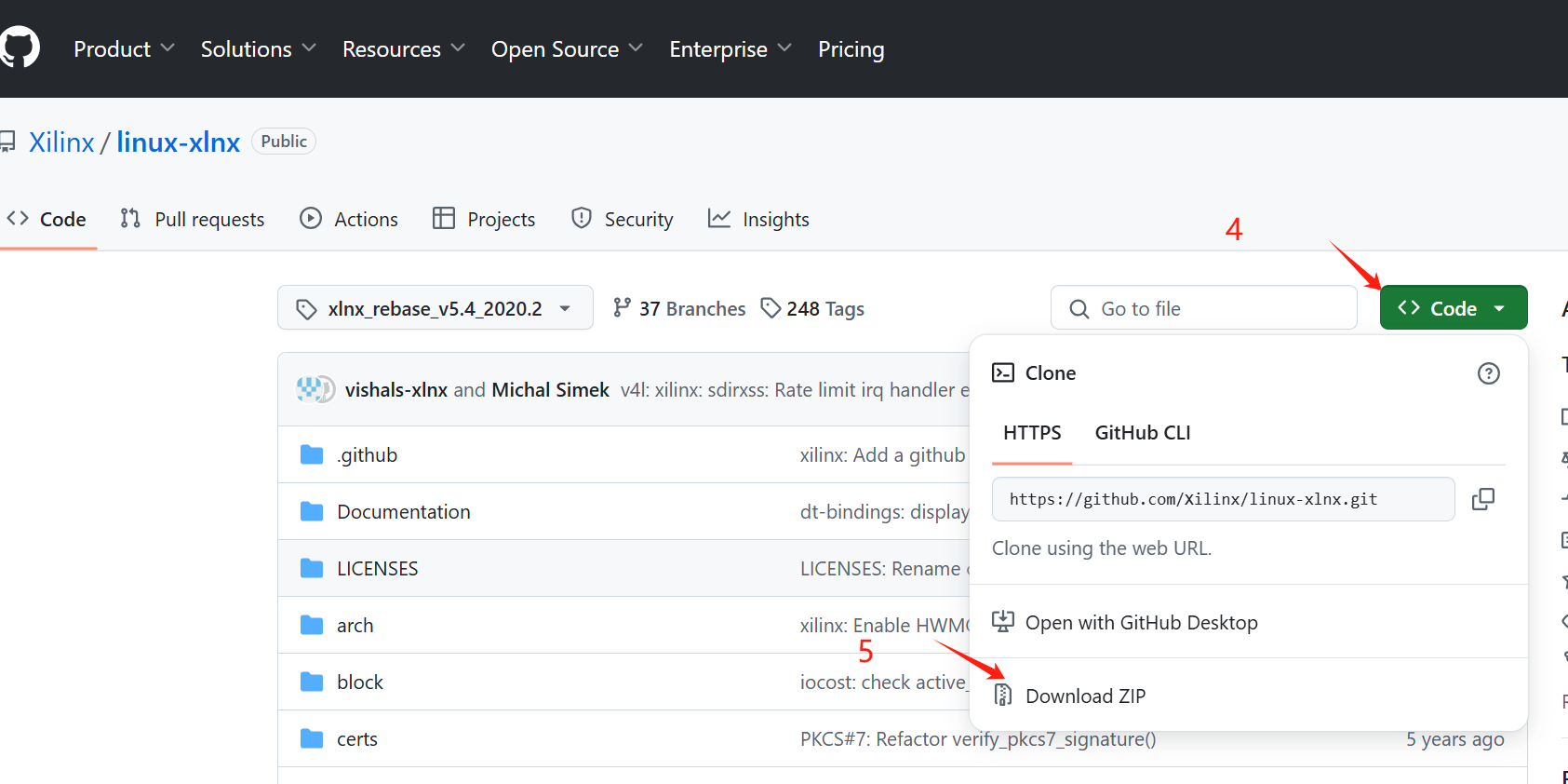
Task: Choose Open with GitHub Desktop
Action: point(1249,622)
